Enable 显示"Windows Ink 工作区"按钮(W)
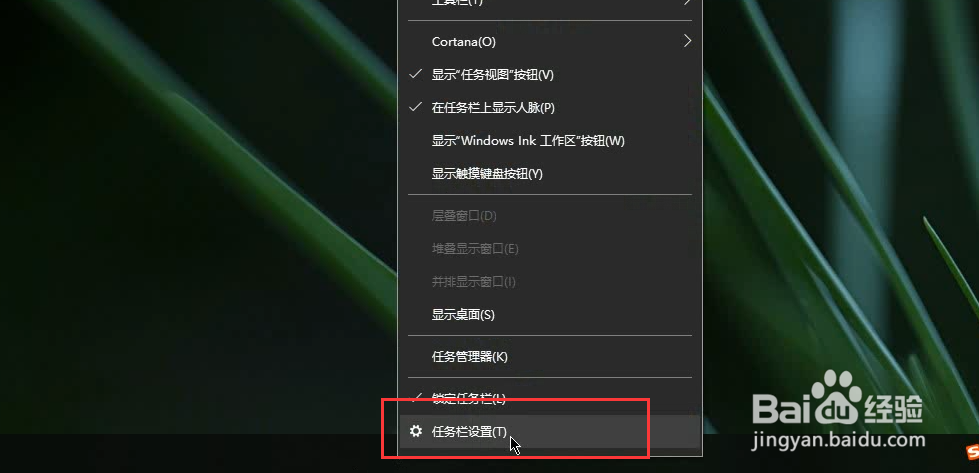The height and width of the screenshot is (473, 979). (549, 140)
